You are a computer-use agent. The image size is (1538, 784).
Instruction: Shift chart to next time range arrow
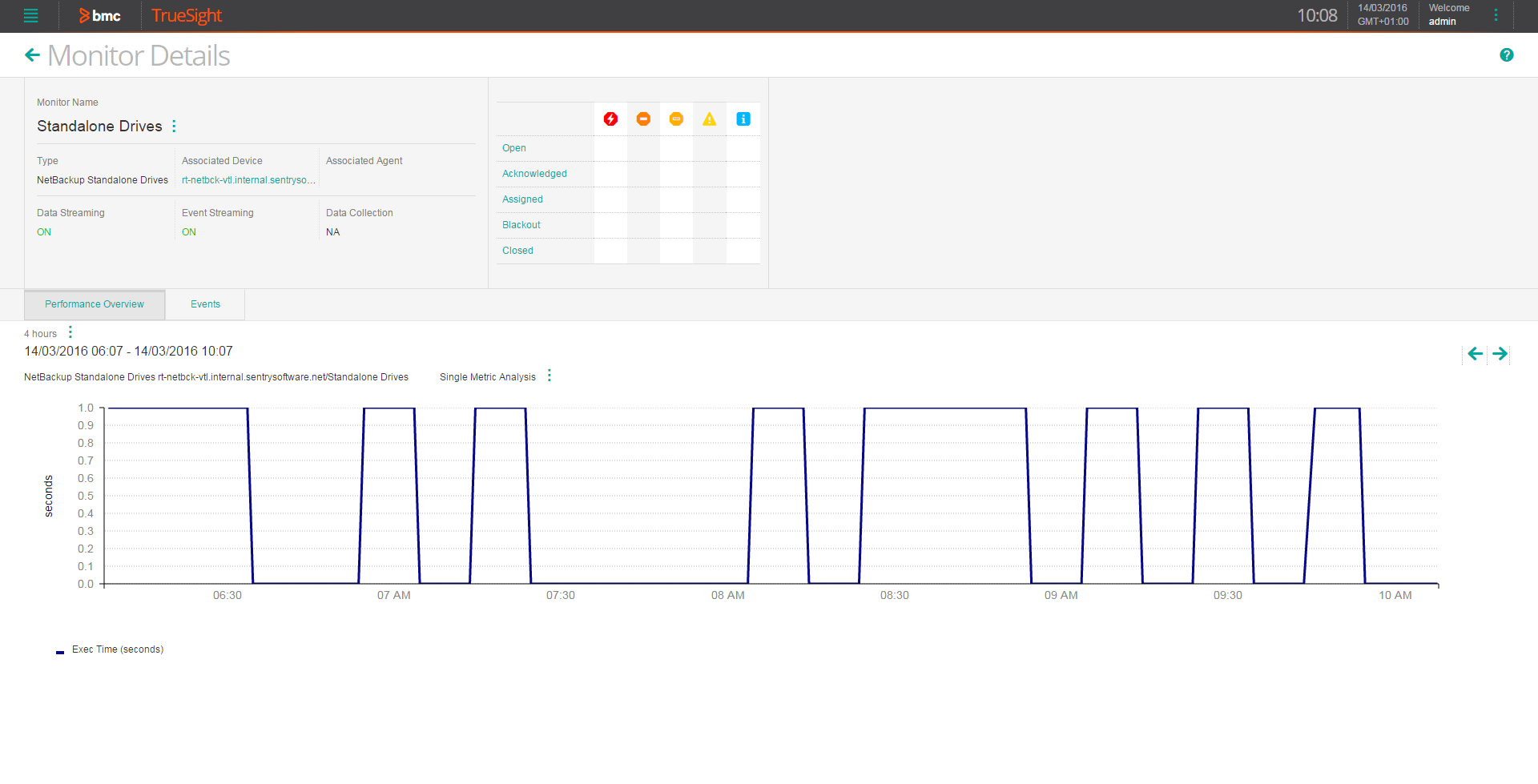(1500, 353)
